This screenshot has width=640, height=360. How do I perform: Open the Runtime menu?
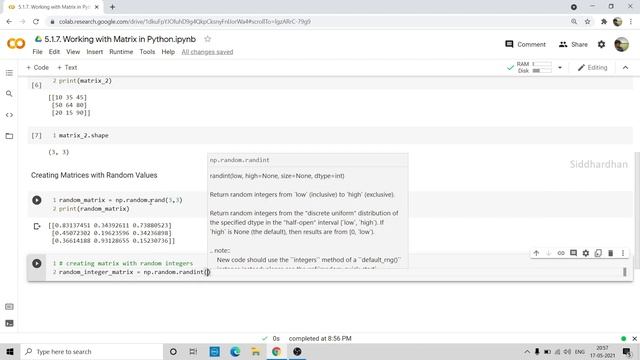(121, 52)
